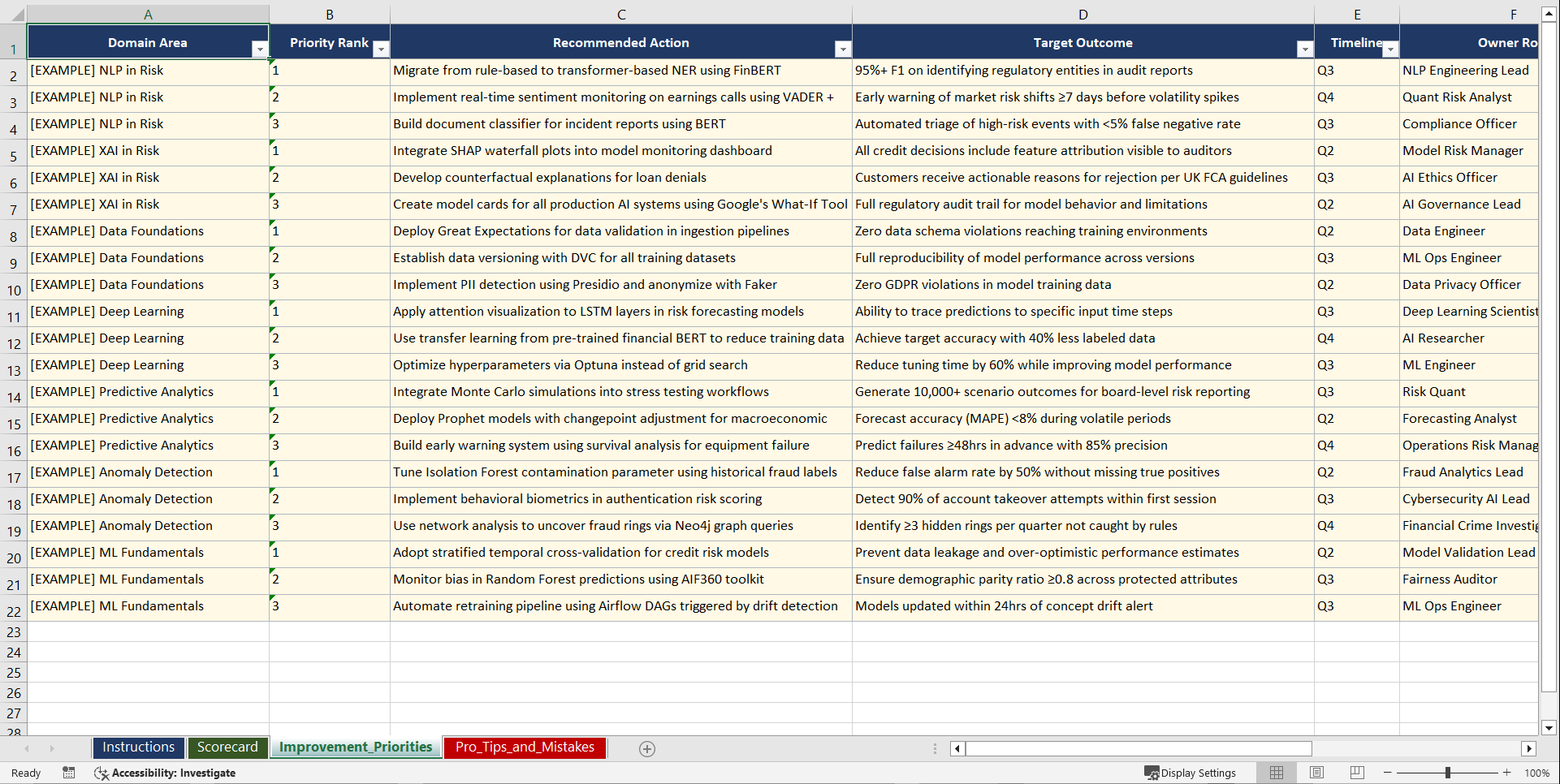Open the Recommended Action filter dropdown
1560x784 pixels.
point(842,50)
